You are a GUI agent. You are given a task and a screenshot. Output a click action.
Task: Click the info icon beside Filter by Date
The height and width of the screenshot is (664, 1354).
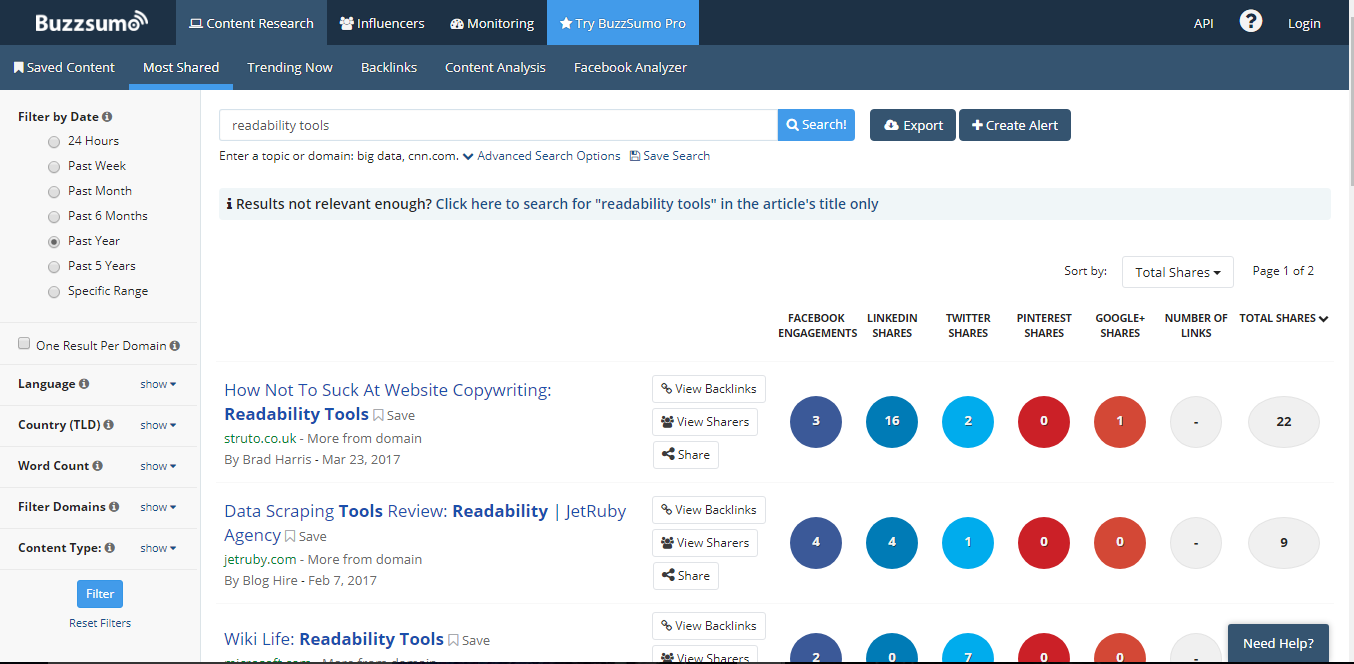pos(107,117)
